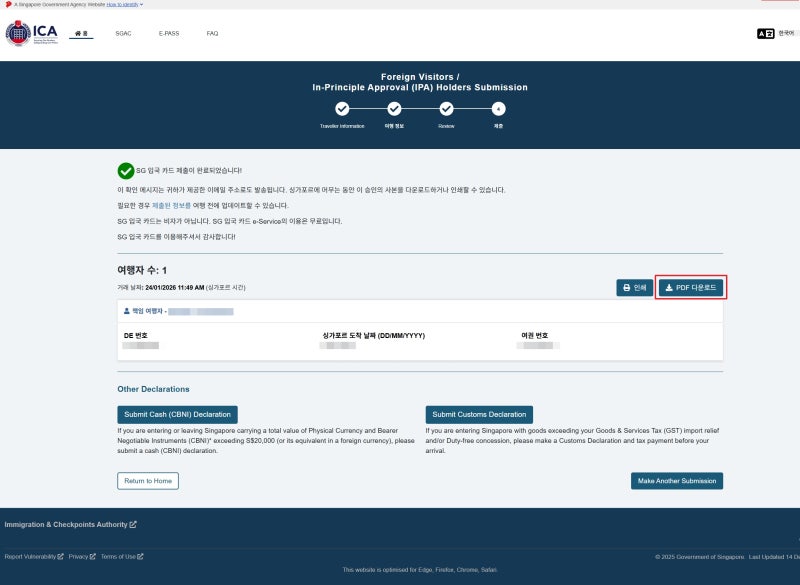Click the Singapore Government lion crest icon
Viewport: 800px width, 585px height.
point(8,4)
